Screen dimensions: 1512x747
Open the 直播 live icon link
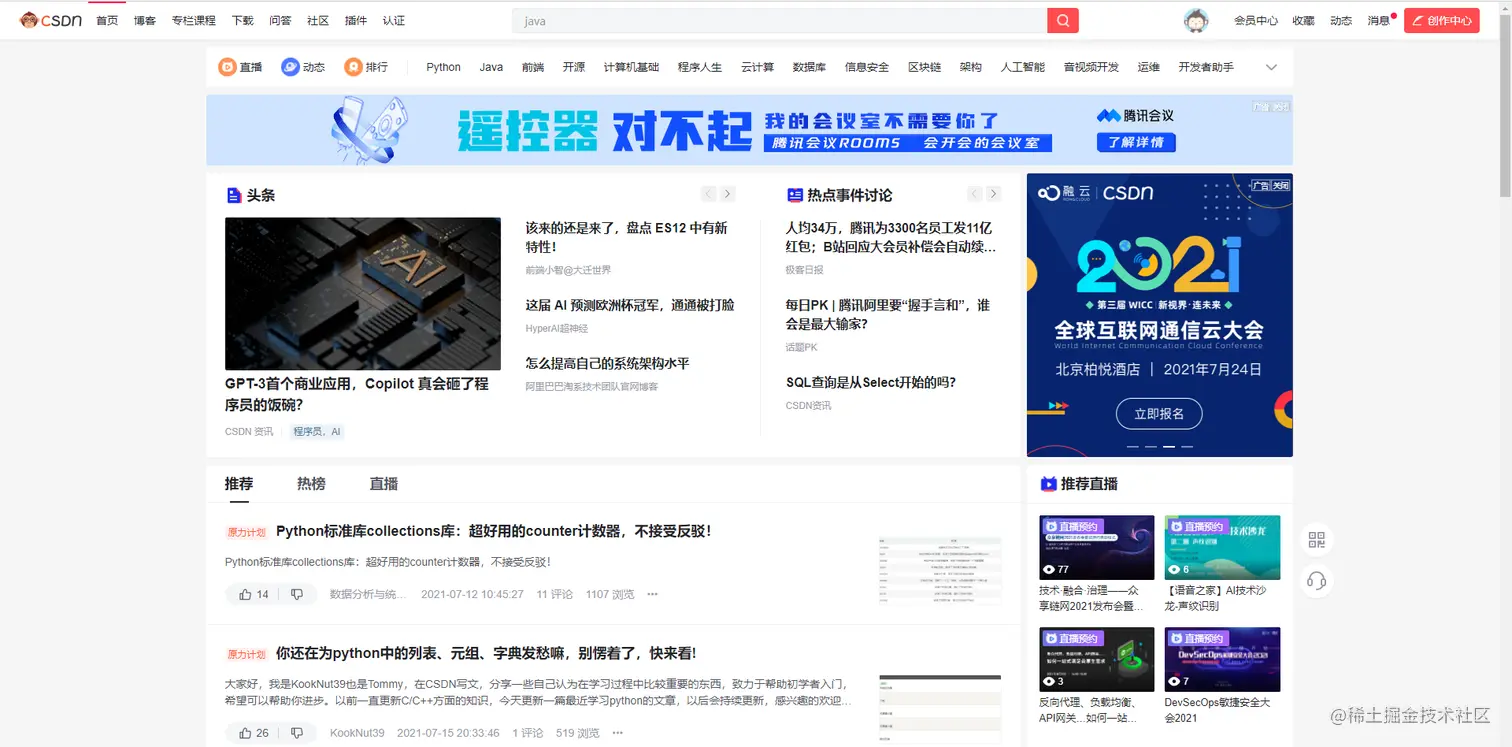coord(240,67)
